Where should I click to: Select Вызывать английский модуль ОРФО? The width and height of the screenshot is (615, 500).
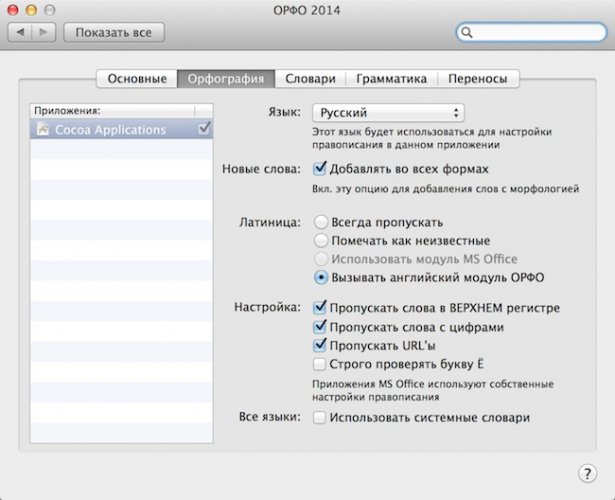click(x=321, y=277)
